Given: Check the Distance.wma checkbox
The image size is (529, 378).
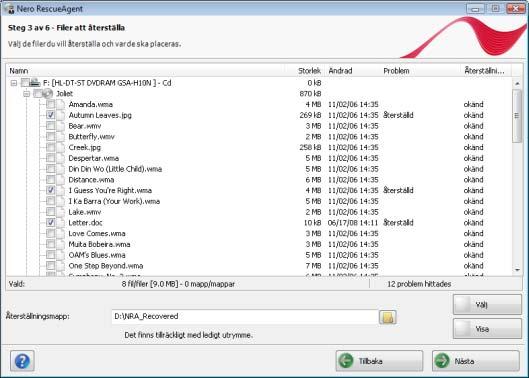Looking at the screenshot, I should click(x=50, y=180).
